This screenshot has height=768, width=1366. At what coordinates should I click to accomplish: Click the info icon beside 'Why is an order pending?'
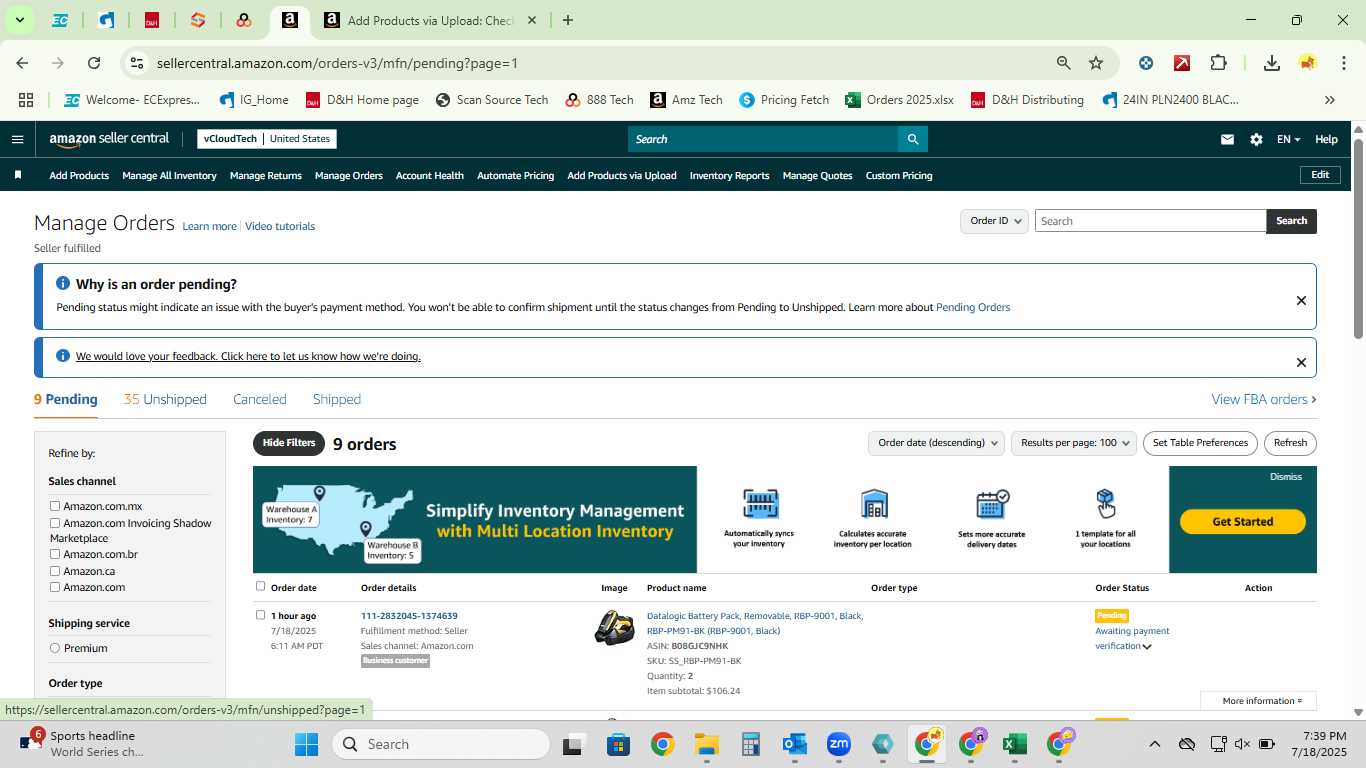[x=63, y=284]
